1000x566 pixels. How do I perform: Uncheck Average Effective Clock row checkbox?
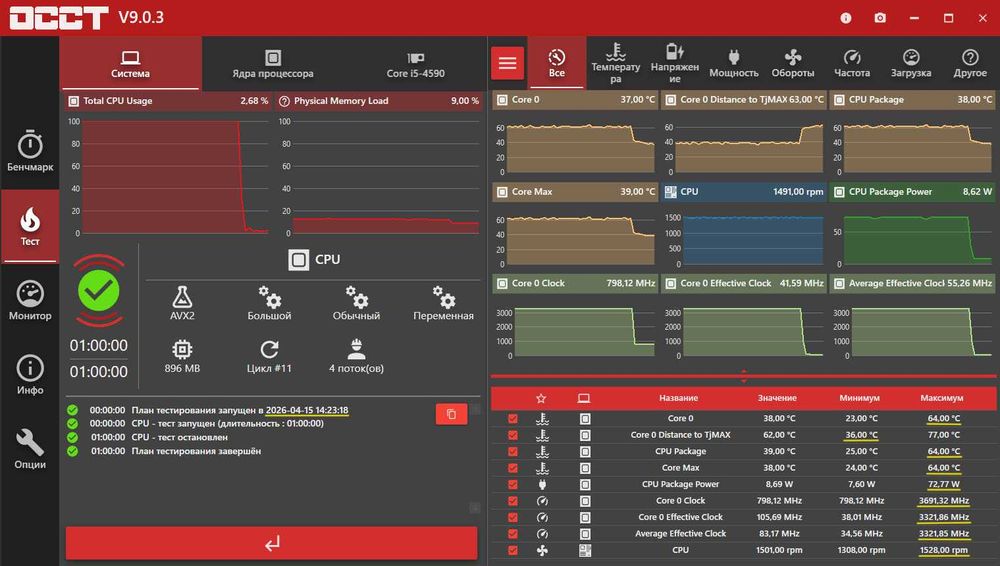pyautogui.click(x=513, y=533)
